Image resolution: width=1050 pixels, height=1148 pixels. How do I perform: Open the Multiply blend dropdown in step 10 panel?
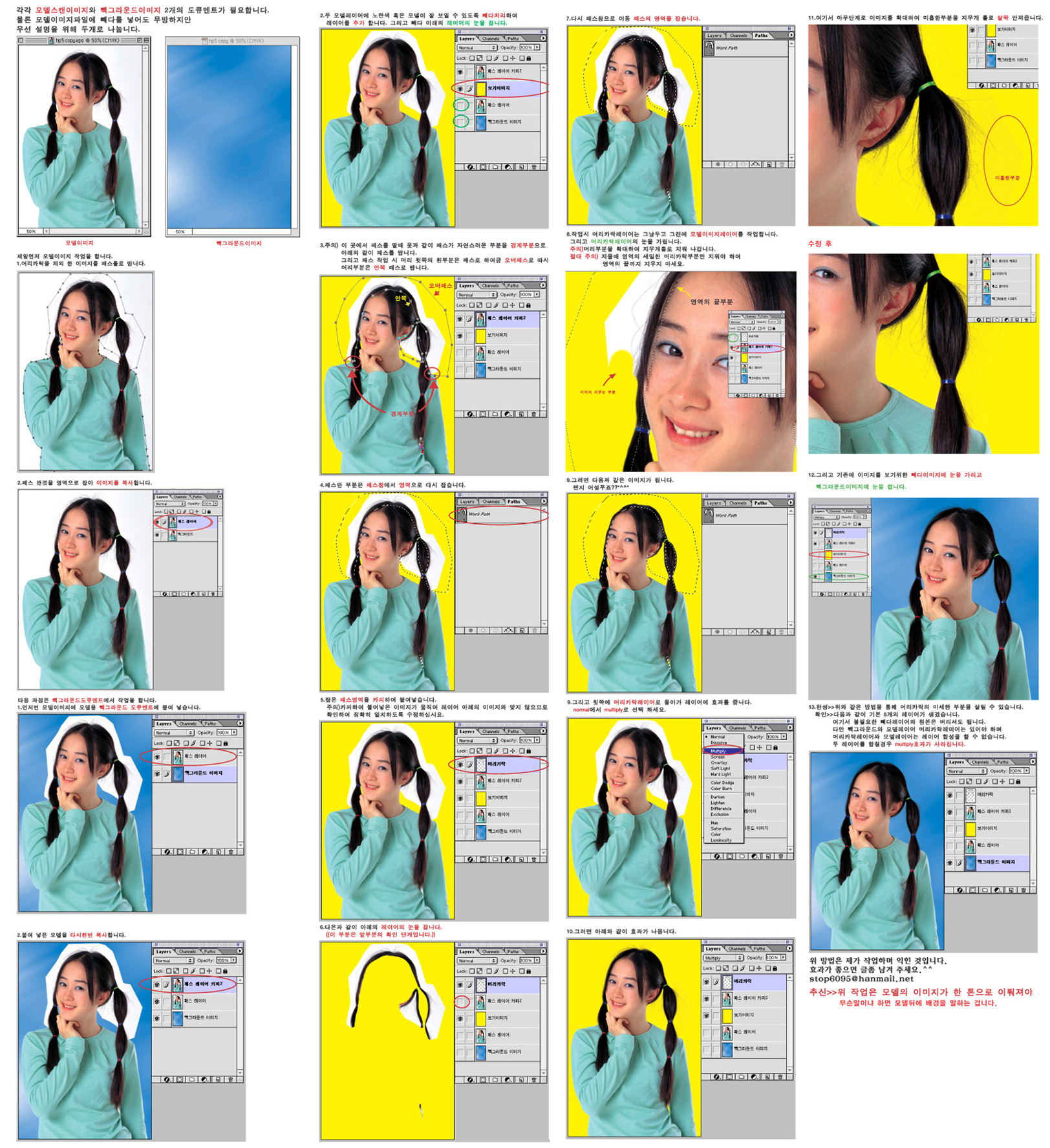coord(723,958)
